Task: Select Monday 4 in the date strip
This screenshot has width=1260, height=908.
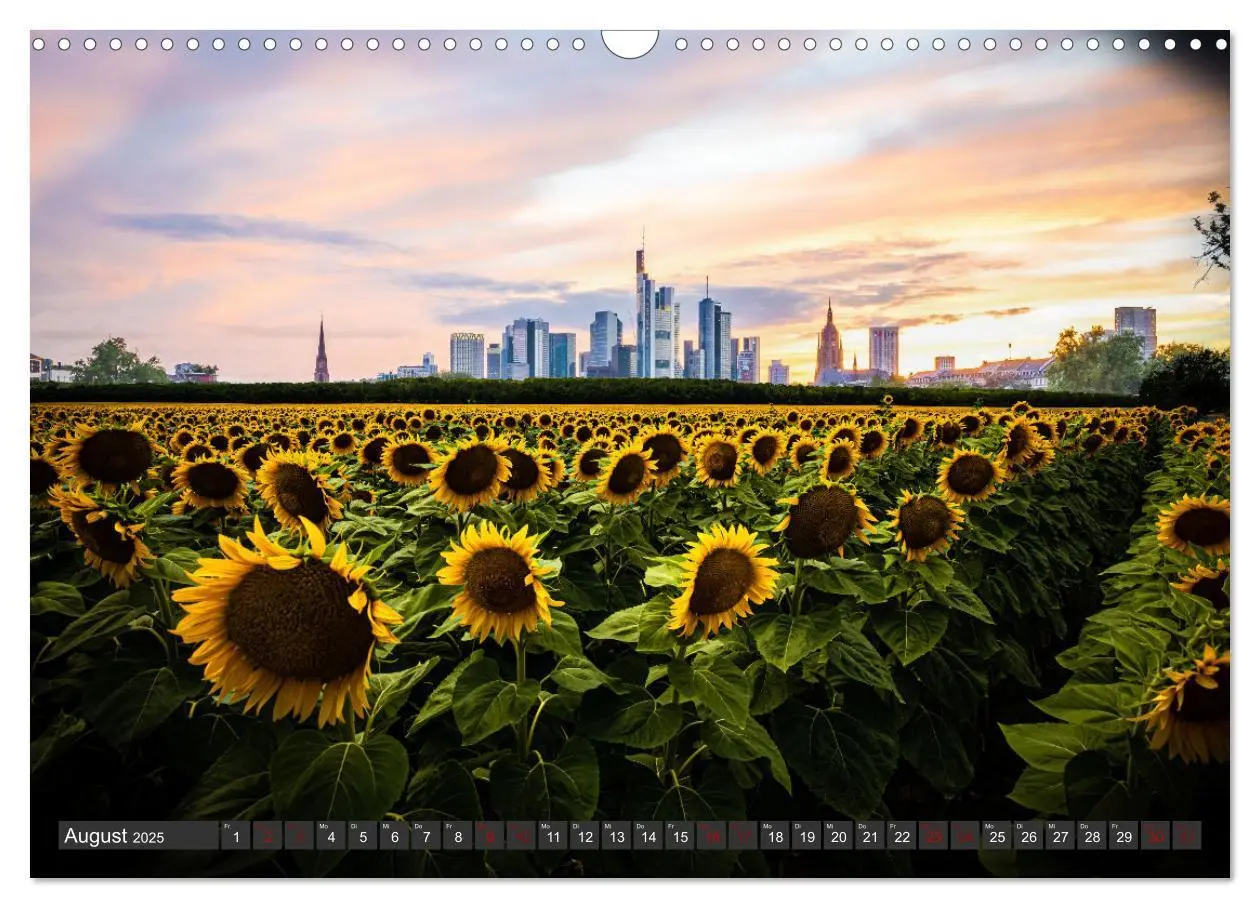Action: (x=330, y=836)
